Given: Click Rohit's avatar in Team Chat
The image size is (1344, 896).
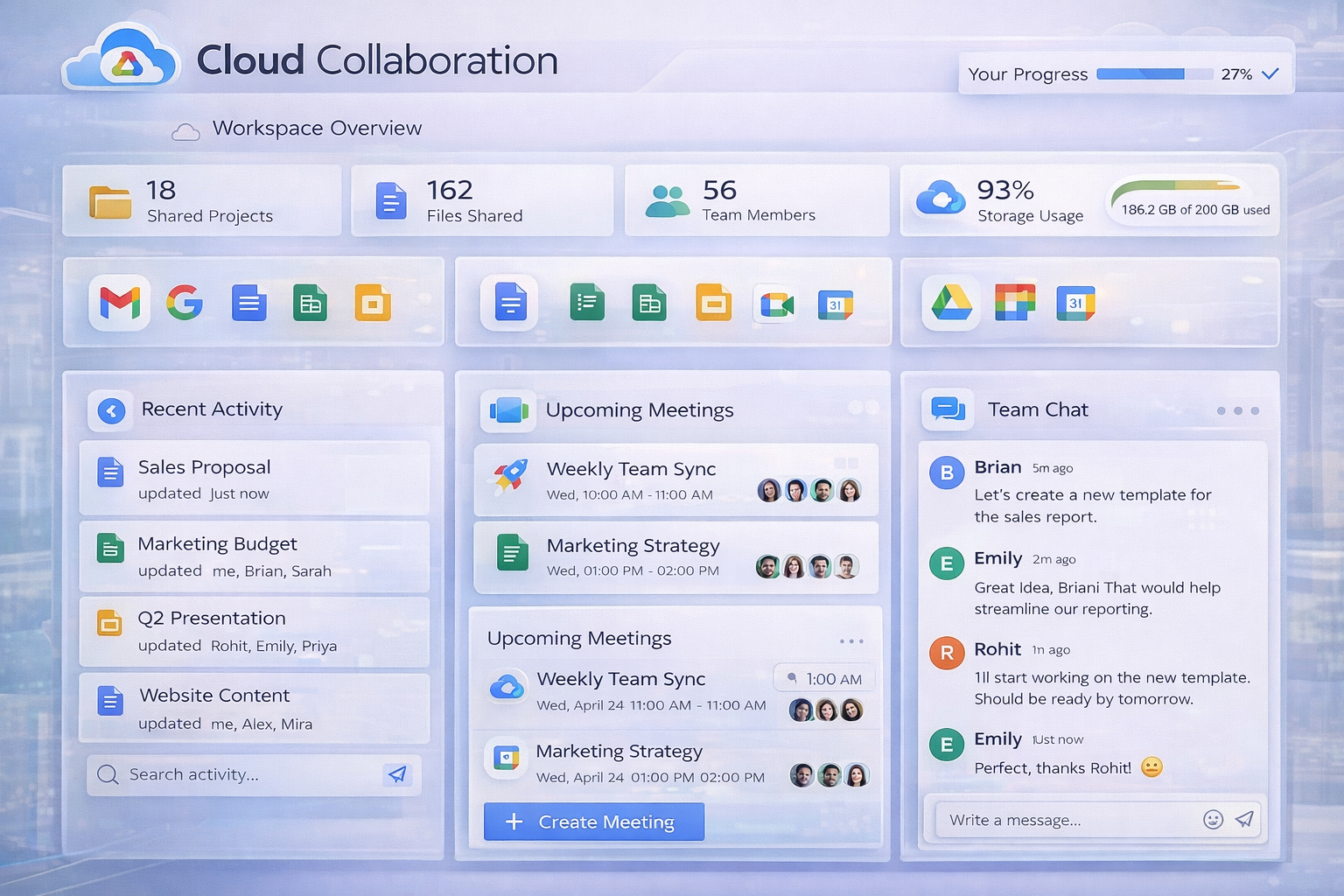Looking at the screenshot, I should [947, 653].
